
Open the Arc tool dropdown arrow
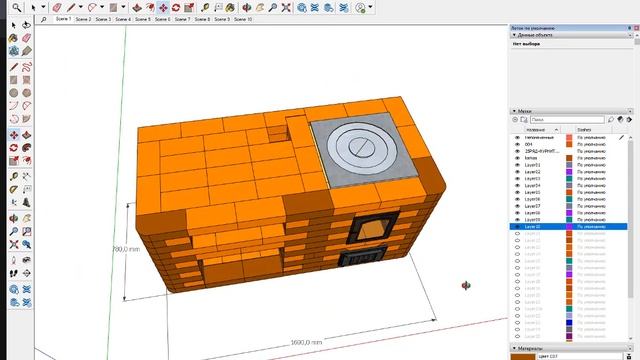click(x=102, y=7)
